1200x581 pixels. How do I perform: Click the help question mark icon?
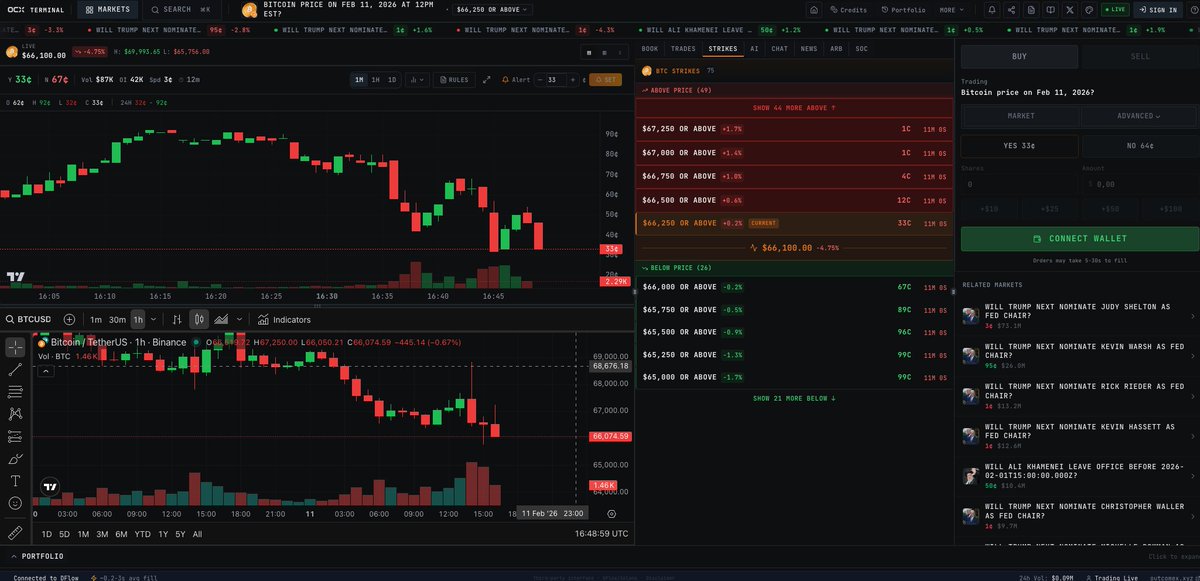1193,10
